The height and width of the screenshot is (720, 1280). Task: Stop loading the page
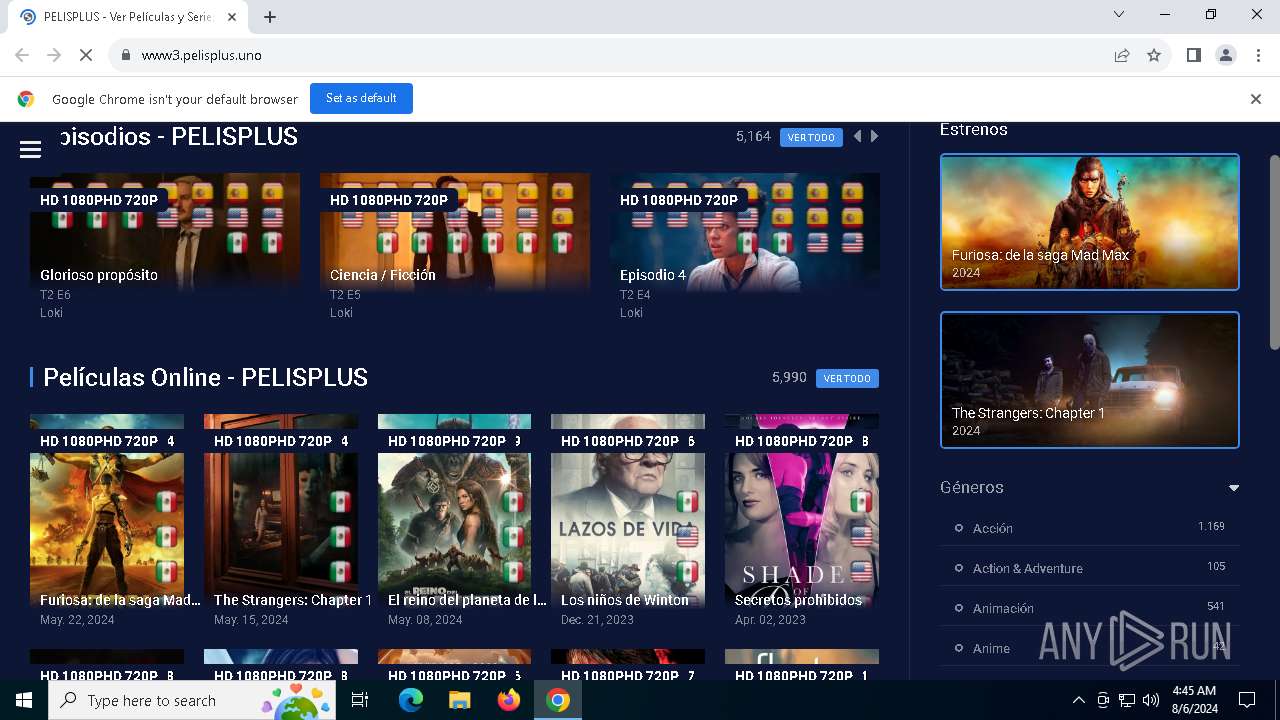point(86,56)
